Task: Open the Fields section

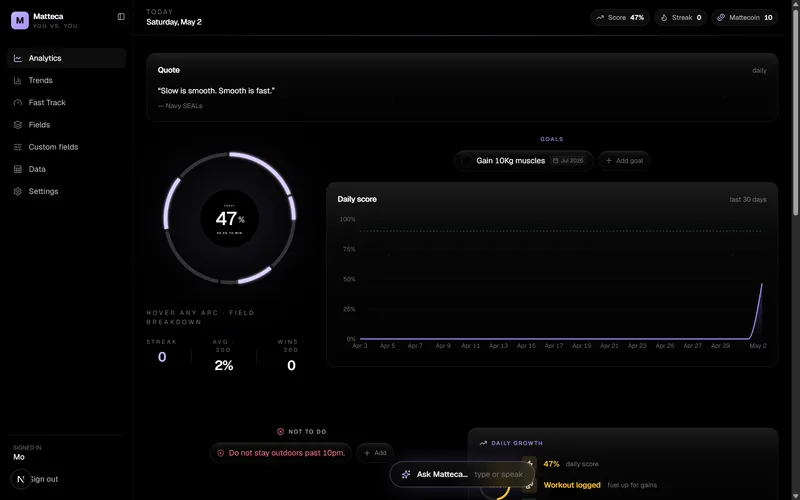Action: pos(66,124)
